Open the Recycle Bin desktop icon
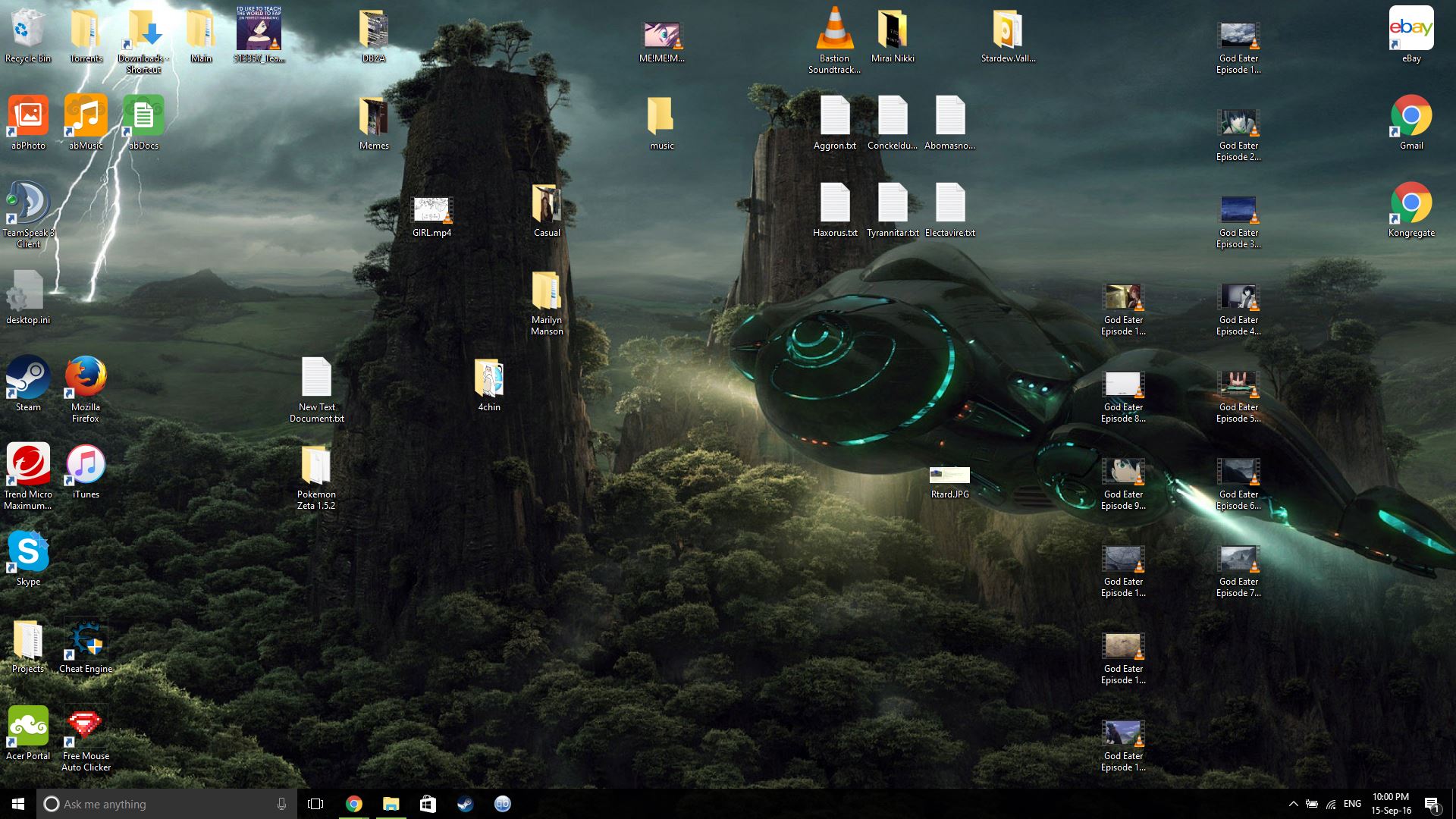1456x819 pixels. (x=28, y=36)
